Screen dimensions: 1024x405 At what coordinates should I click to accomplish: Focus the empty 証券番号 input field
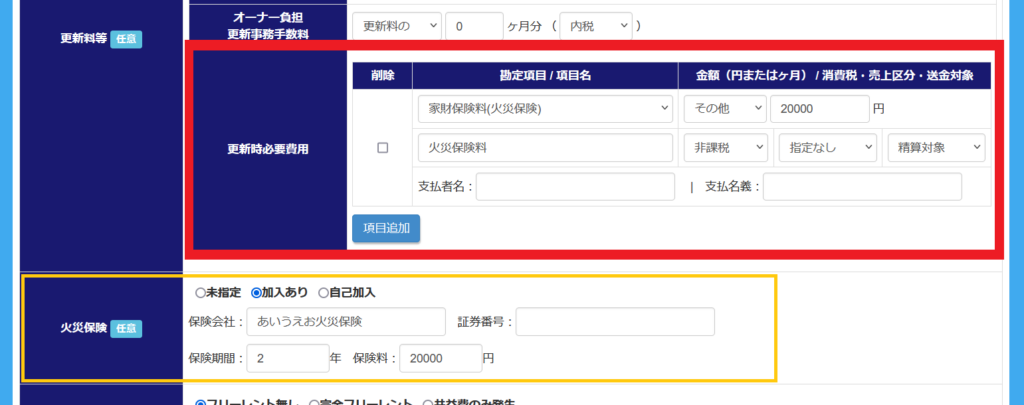click(615, 322)
